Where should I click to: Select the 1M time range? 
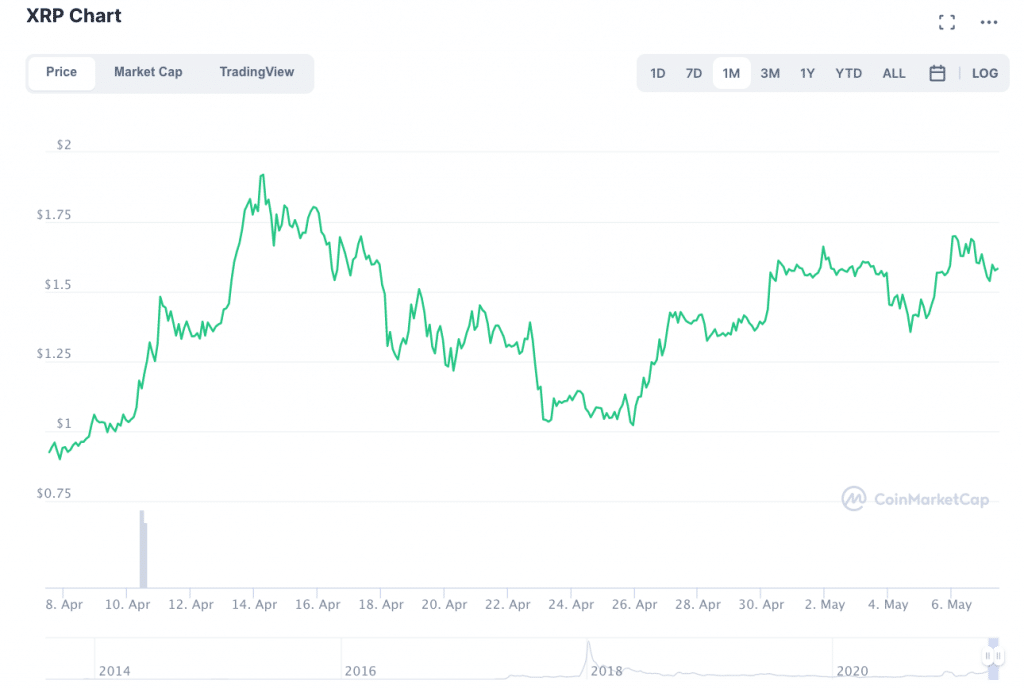(731, 73)
